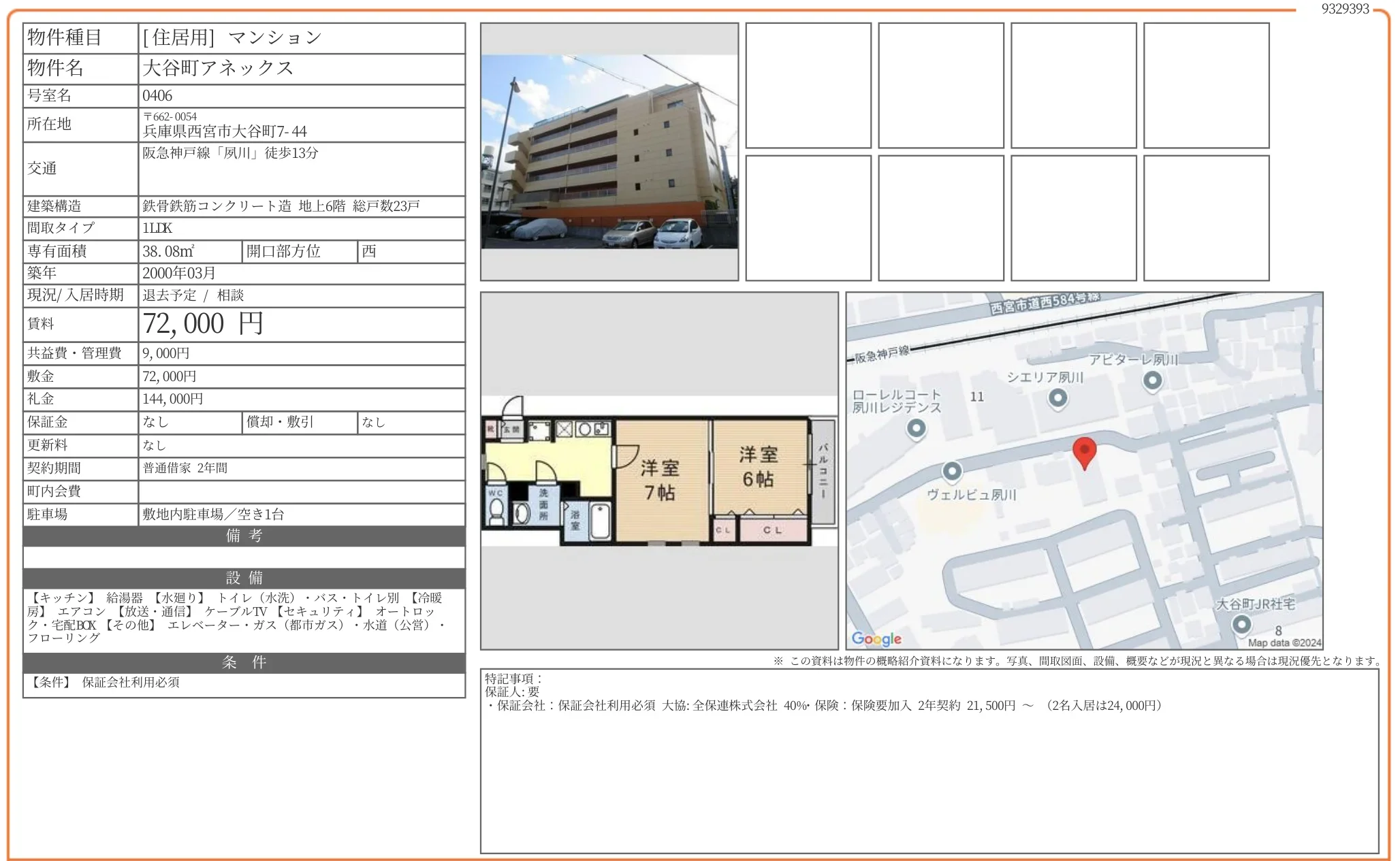Select the 備考 section header bar

coord(244,536)
